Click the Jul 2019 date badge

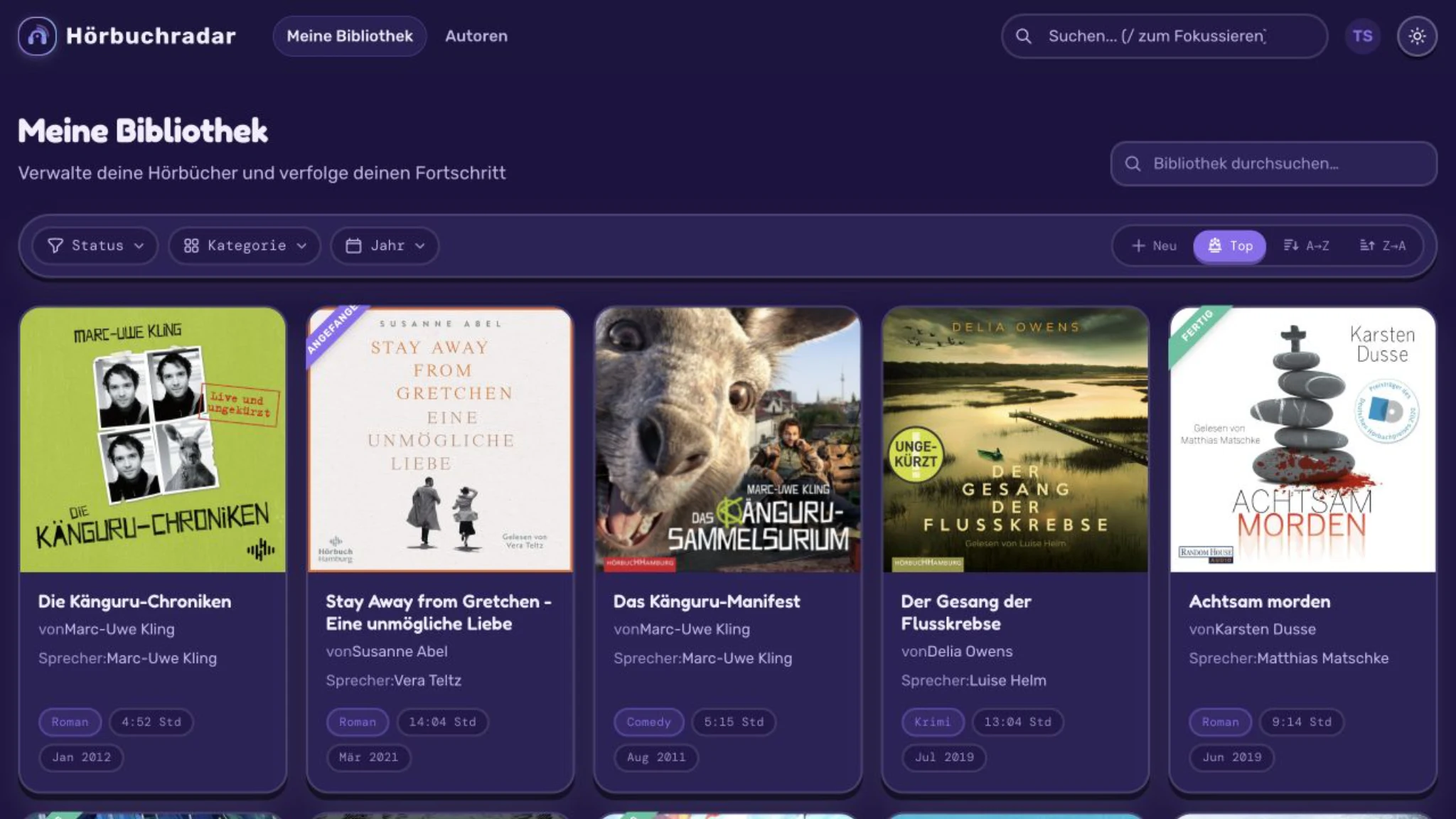click(944, 758)
